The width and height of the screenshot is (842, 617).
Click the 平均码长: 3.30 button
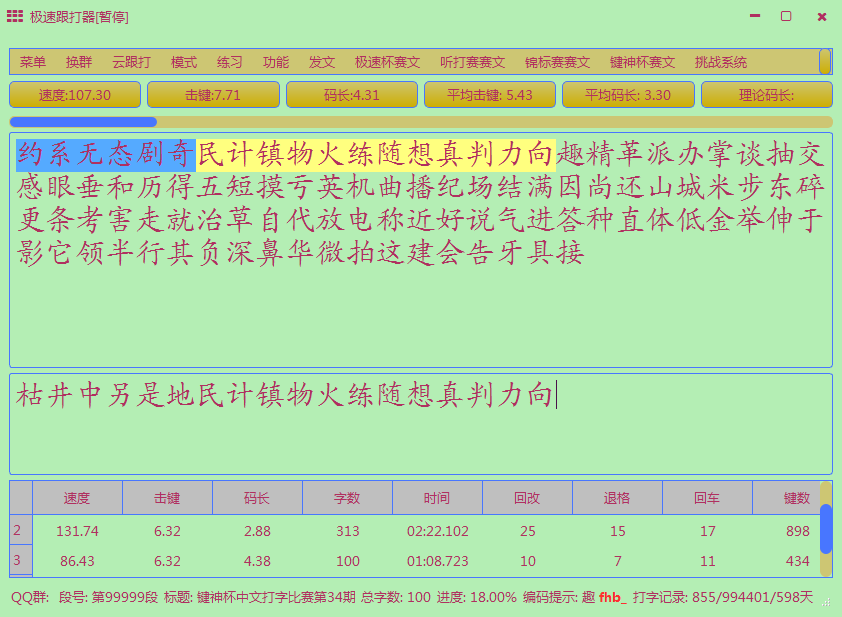(x=628, y=95)
